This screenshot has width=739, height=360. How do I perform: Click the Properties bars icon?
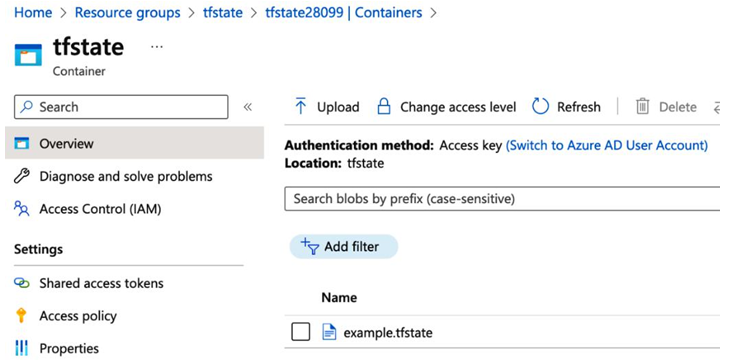pyautogui.click(x=21, y=348)
